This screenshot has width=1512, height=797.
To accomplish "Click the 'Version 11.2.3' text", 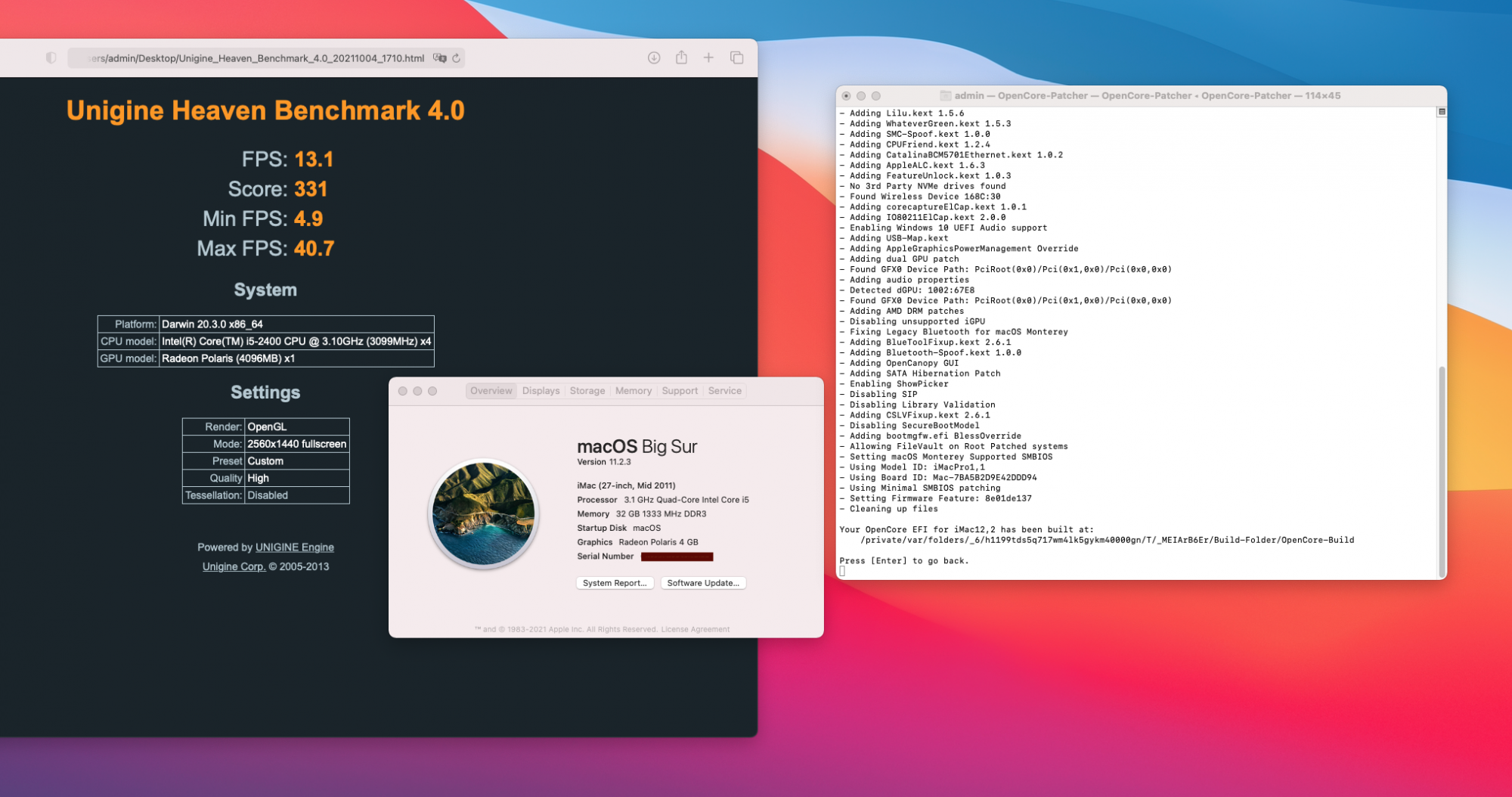I will tap(604, 462).
